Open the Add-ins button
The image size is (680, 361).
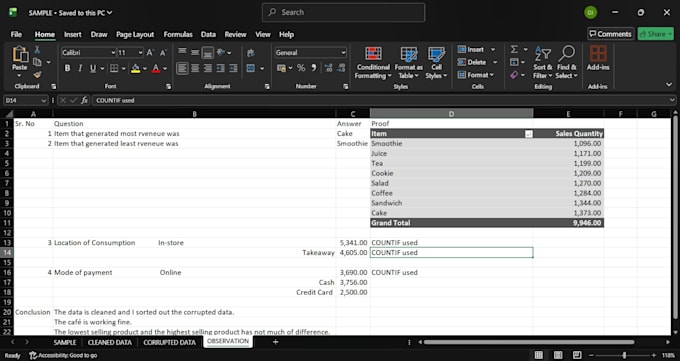click(x=598, y=58)
